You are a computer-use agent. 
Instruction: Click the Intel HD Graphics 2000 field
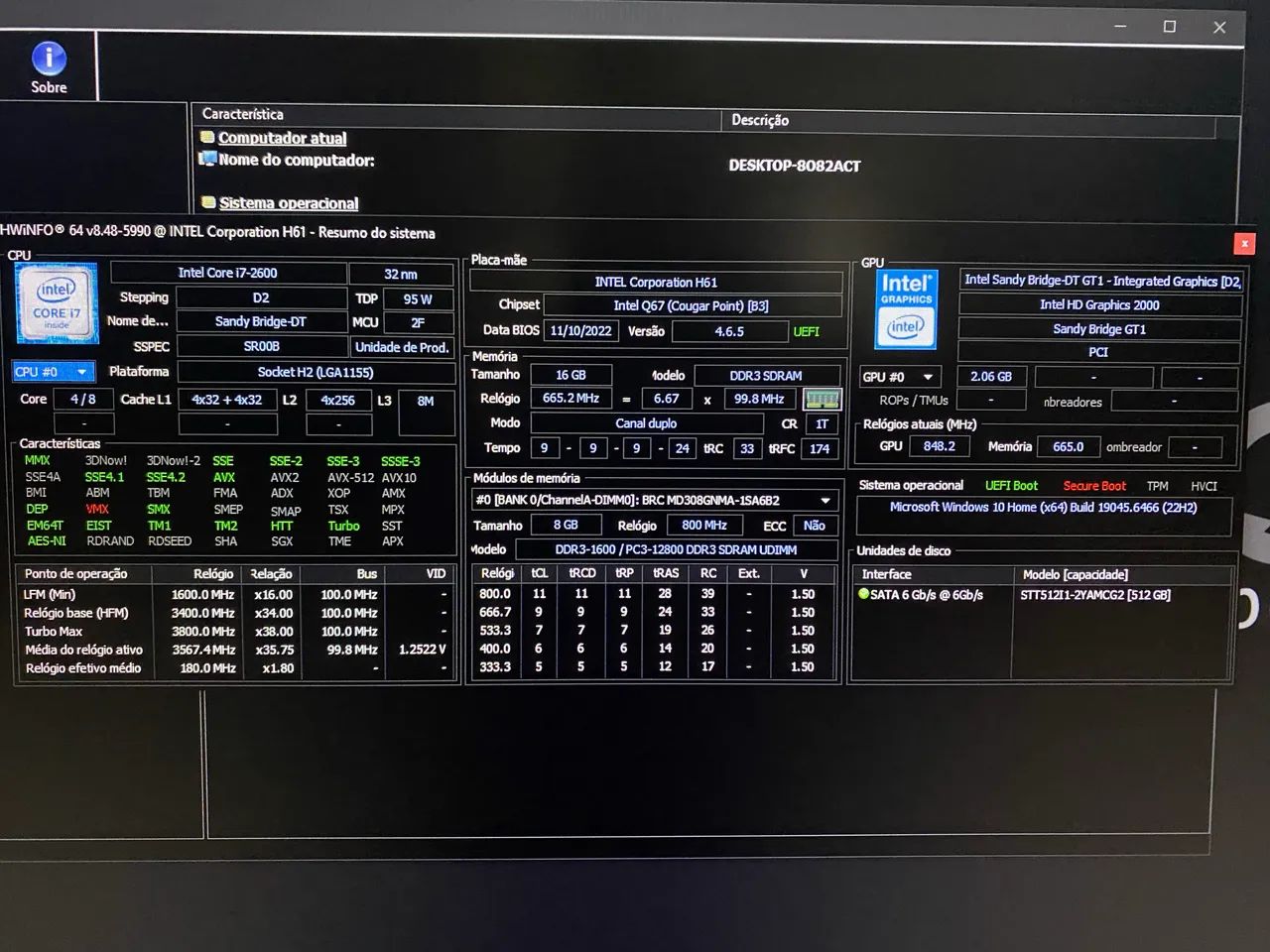(x=1099, y=305)
